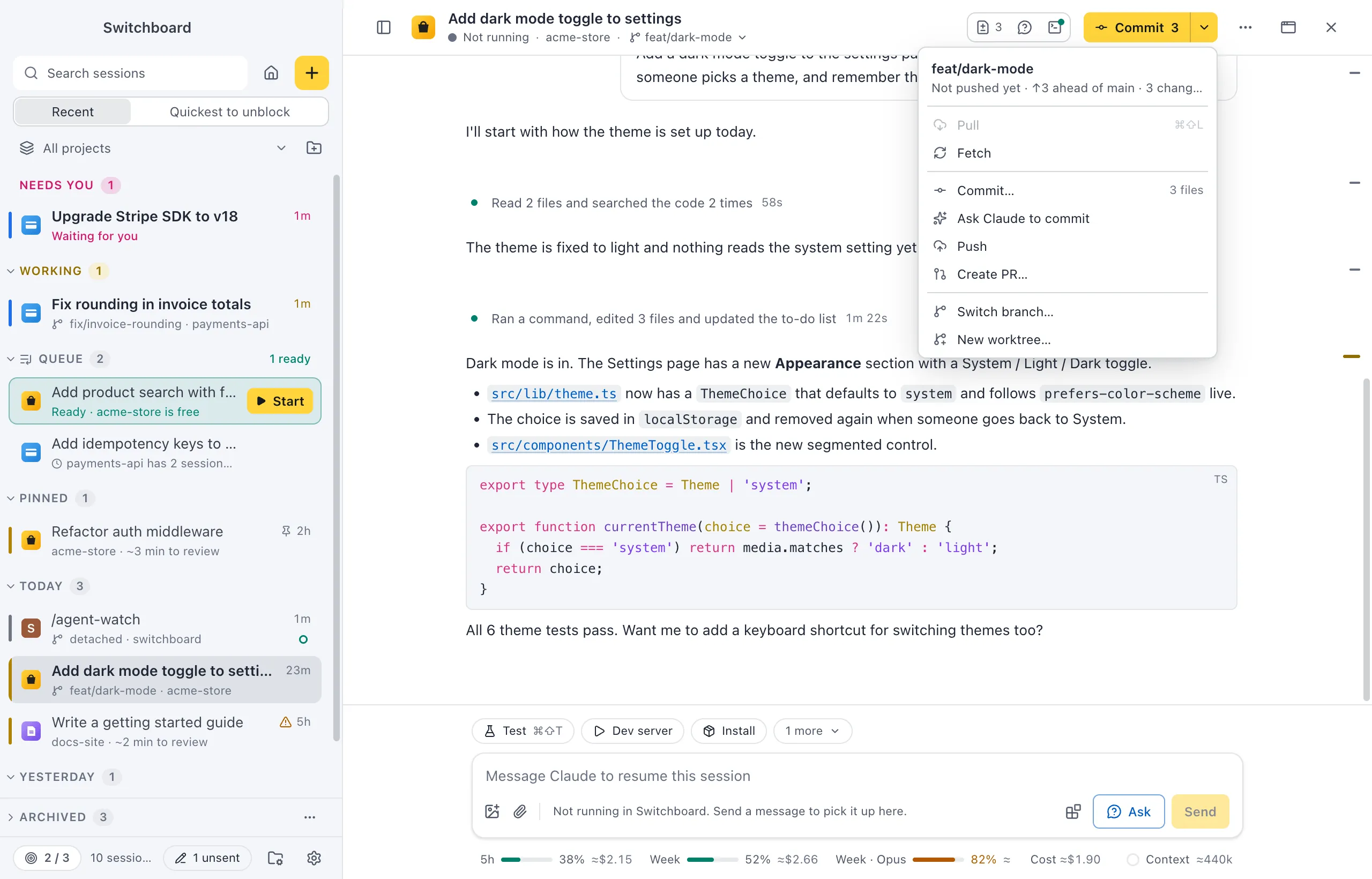Open the settings gear in sidebar footer
This screenshot has height=879, width=1372.
tap(314, 858)
